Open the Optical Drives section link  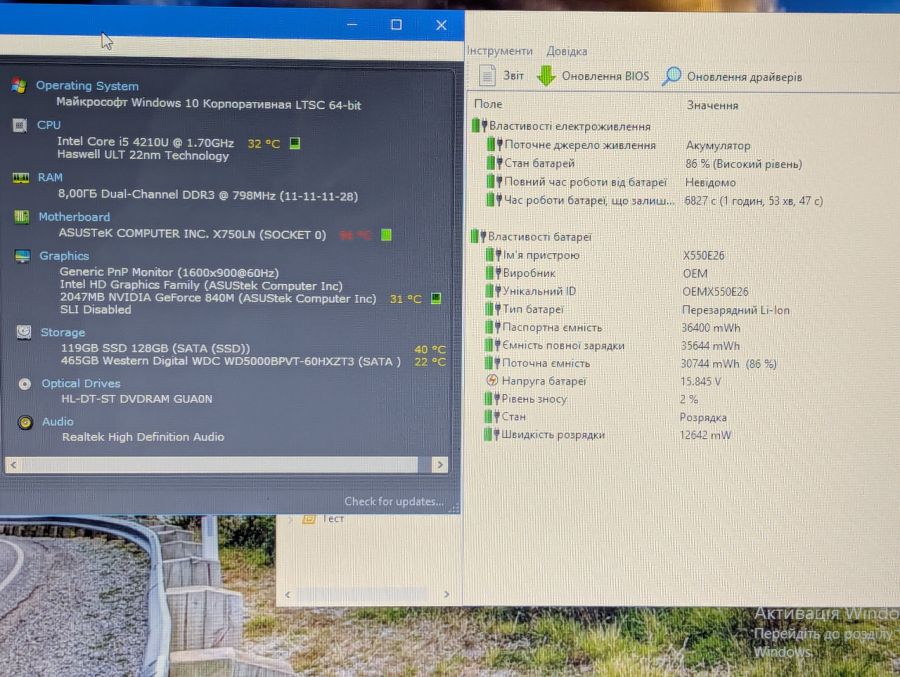tap(80, 383)
